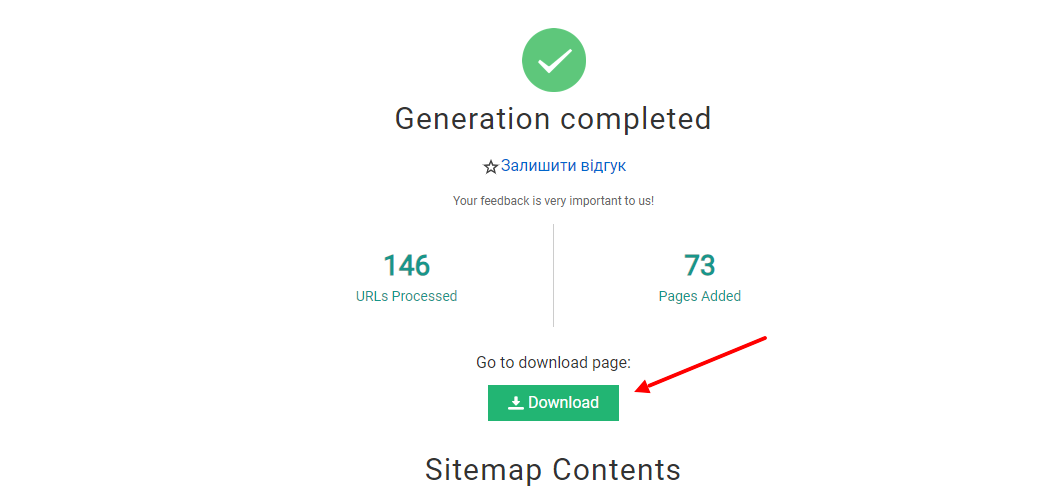Click the star icon beside feedback link
Image resolution: width=1043 pixels, height=504 pixels.
coord(491,167)
